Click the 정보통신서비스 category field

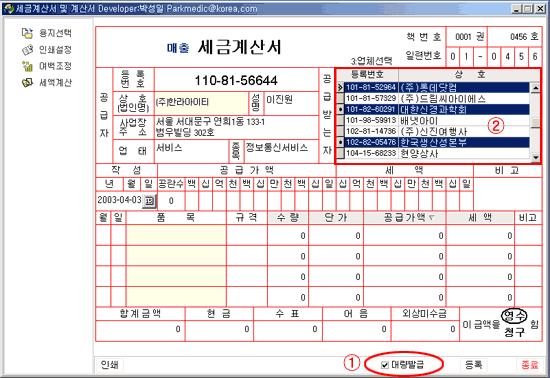[x=281, y=151]
